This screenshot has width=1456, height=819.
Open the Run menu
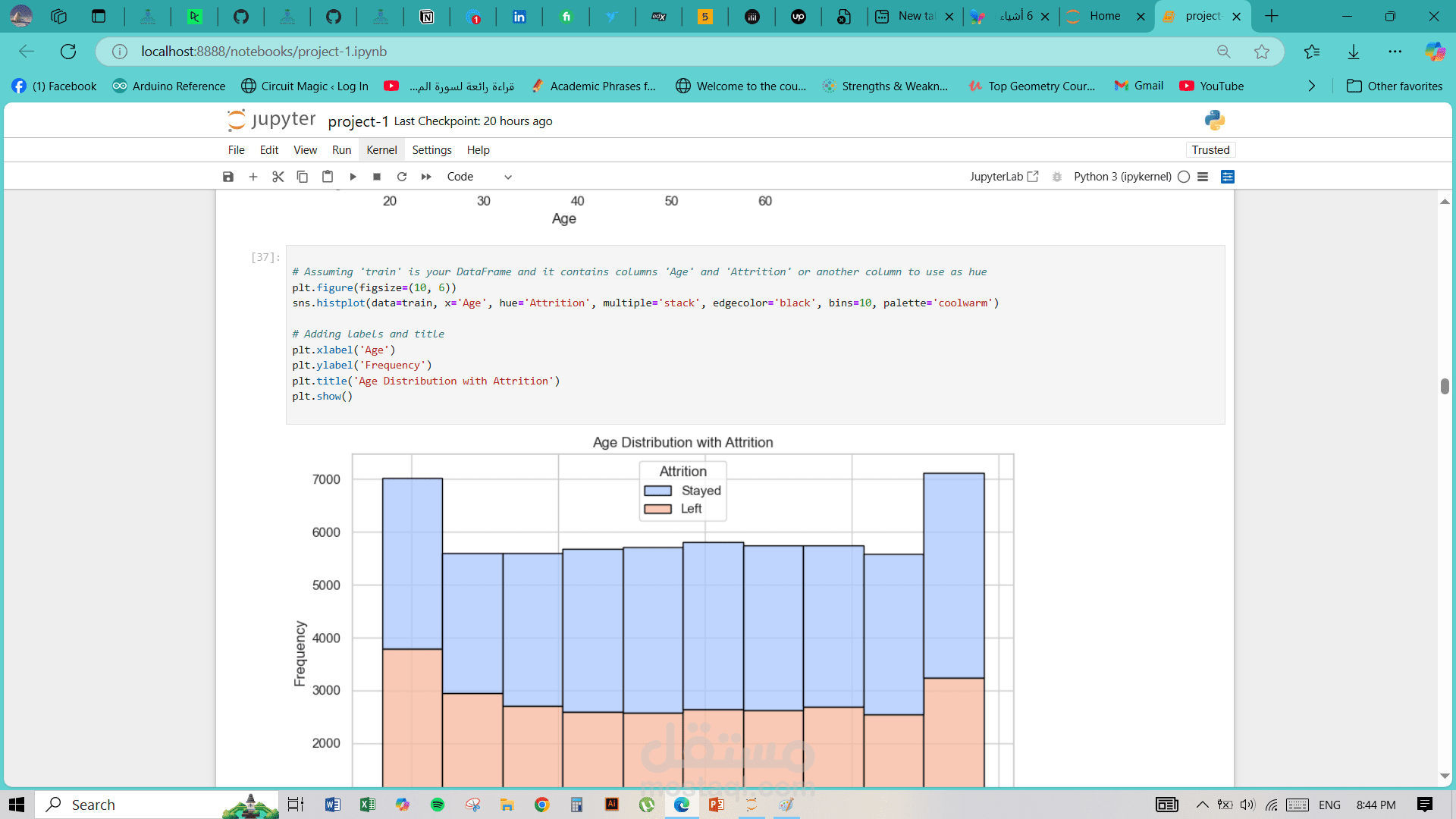coord(341,150)
